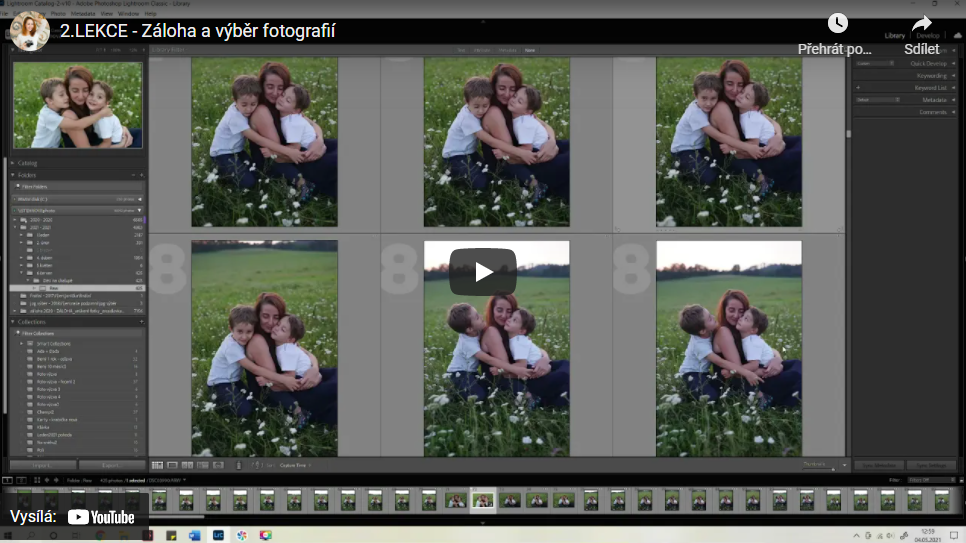Go back with the filmstrip left arrow
Screen dimensions: 966x543
pyautogui.click(x=47, y=480)
